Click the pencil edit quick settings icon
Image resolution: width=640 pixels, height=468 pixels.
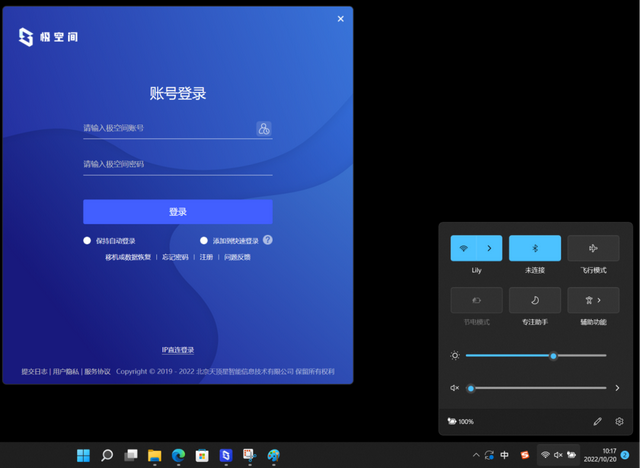[598, 421]
